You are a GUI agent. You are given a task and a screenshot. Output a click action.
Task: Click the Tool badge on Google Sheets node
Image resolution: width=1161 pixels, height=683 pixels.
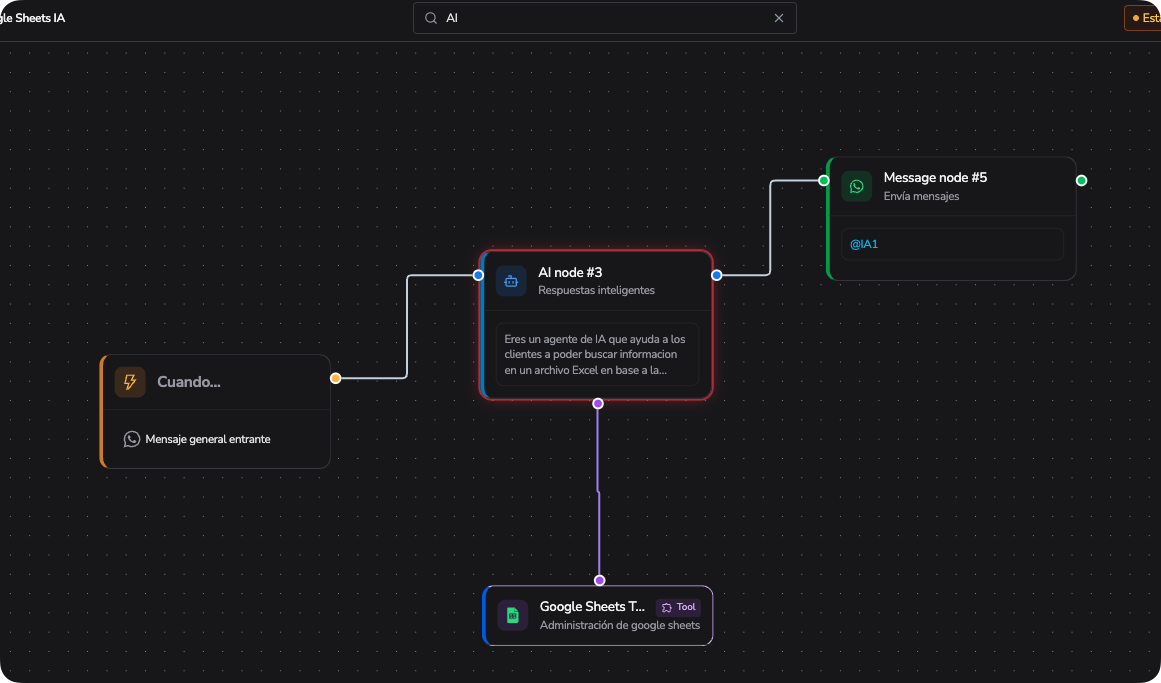(x=678, y=607)
